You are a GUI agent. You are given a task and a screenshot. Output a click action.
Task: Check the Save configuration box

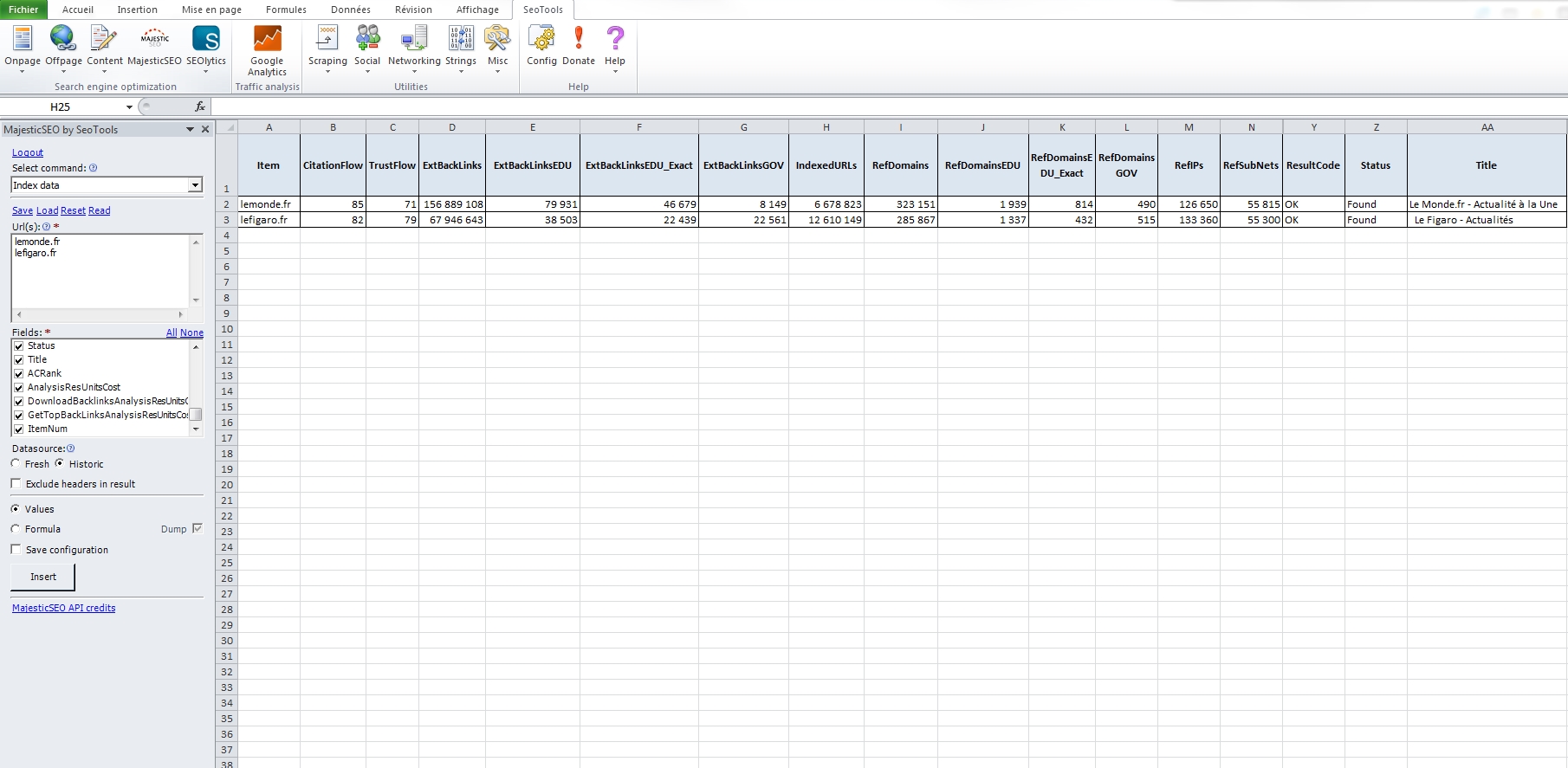click(x=16, y=549)
